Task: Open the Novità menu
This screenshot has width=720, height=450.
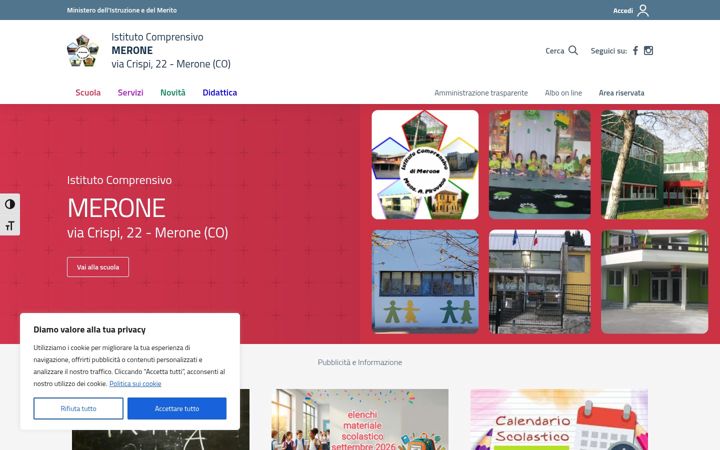Action: [173, 93]
